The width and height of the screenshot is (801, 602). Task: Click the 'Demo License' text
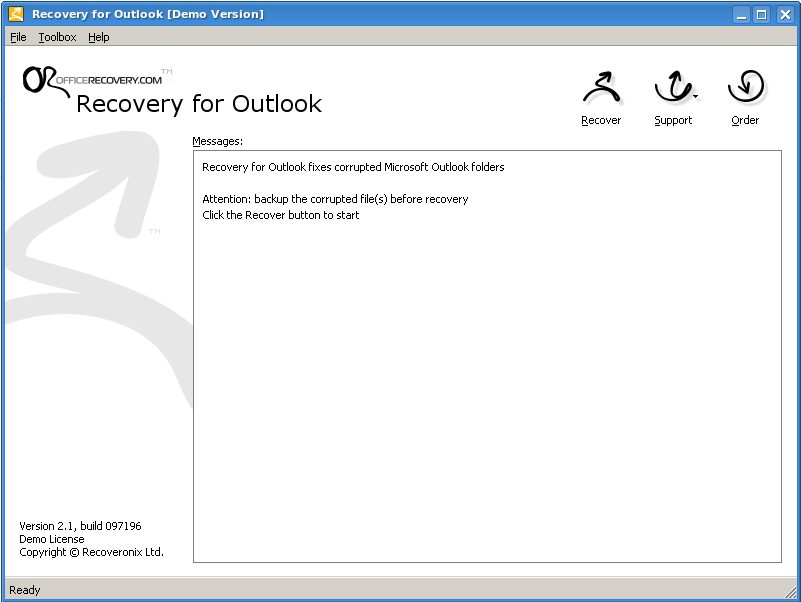point(52,539)
